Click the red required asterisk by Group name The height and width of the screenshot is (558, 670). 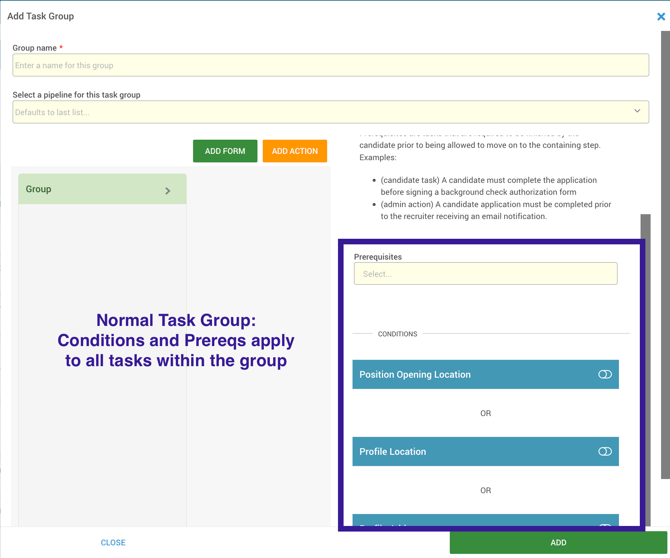tap(61, 48)
